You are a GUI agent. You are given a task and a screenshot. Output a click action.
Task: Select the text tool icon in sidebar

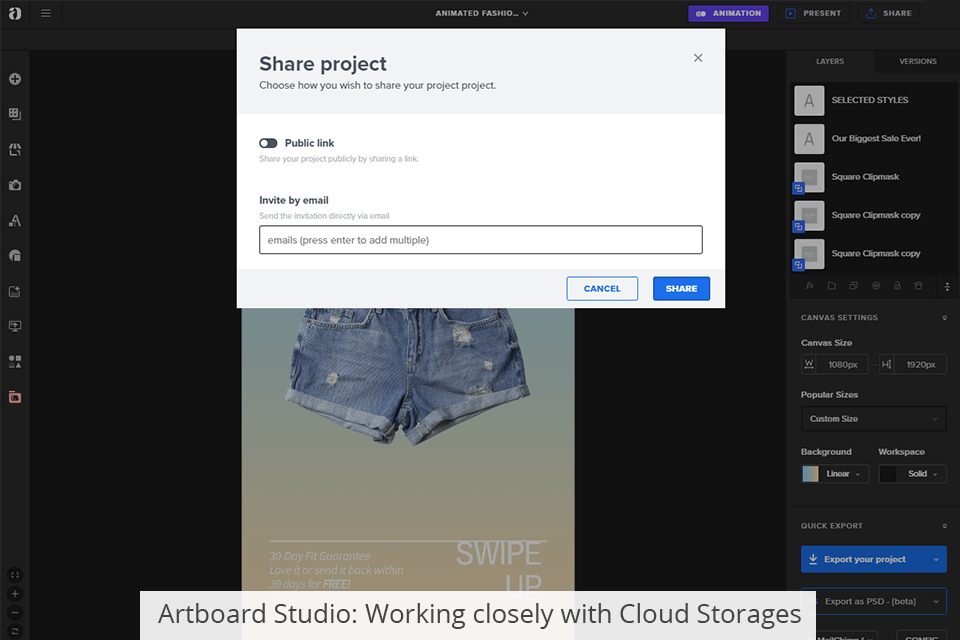click(x=15, y=220)
